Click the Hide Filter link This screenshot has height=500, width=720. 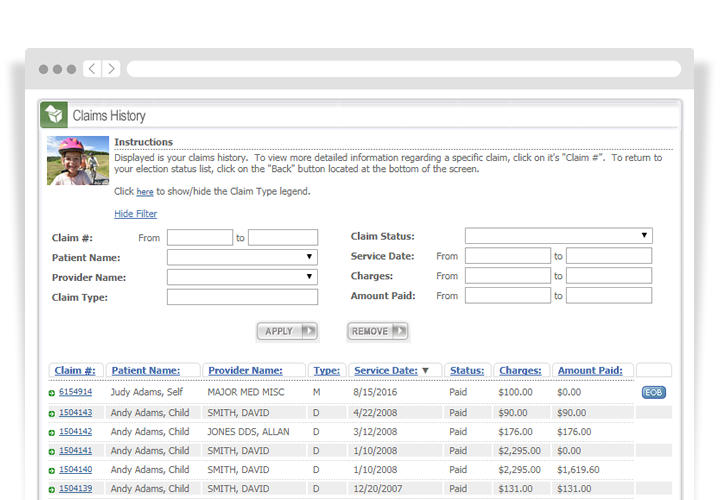135,214
